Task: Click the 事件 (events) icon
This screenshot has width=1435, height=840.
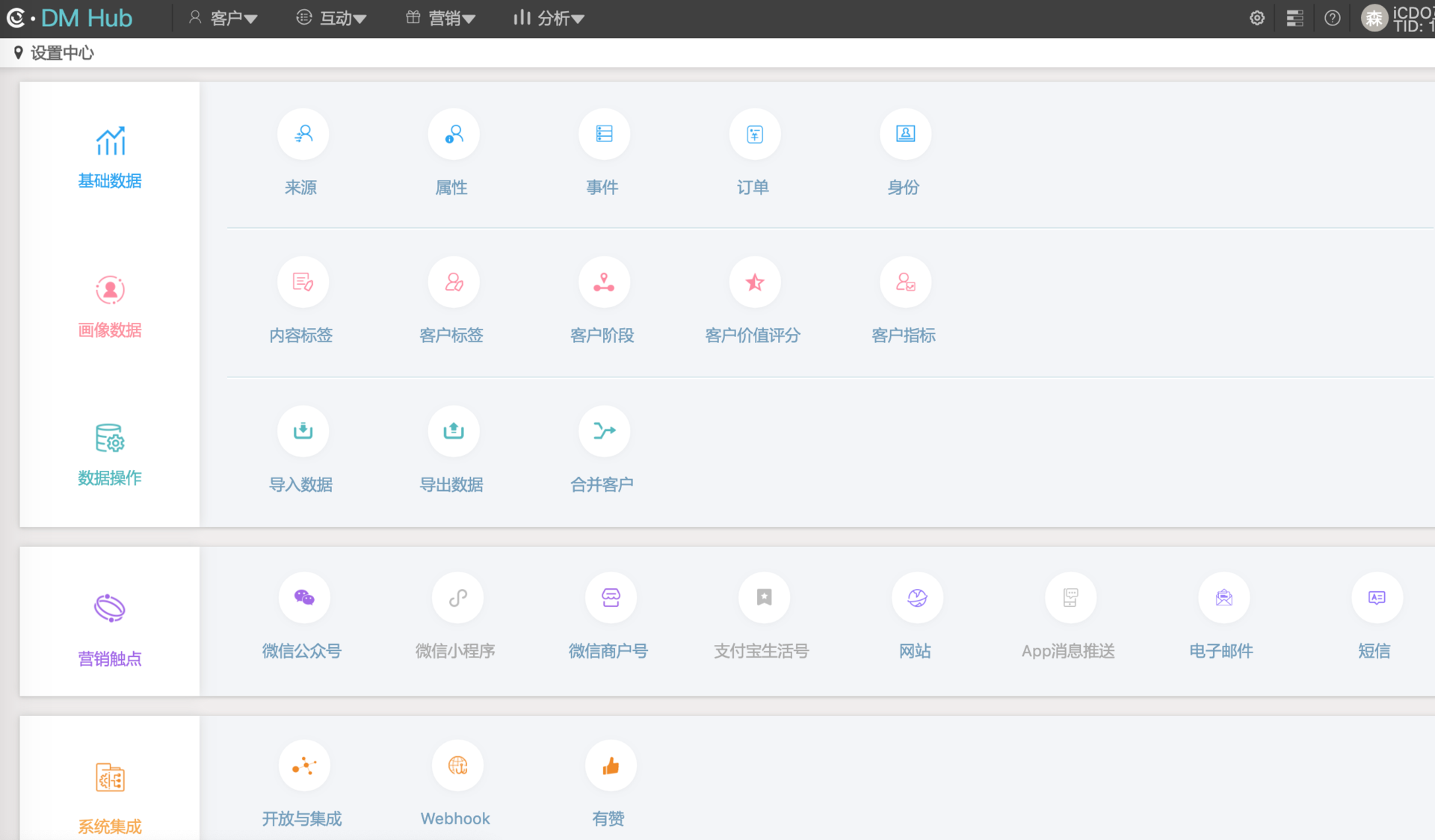Action: 604,135
